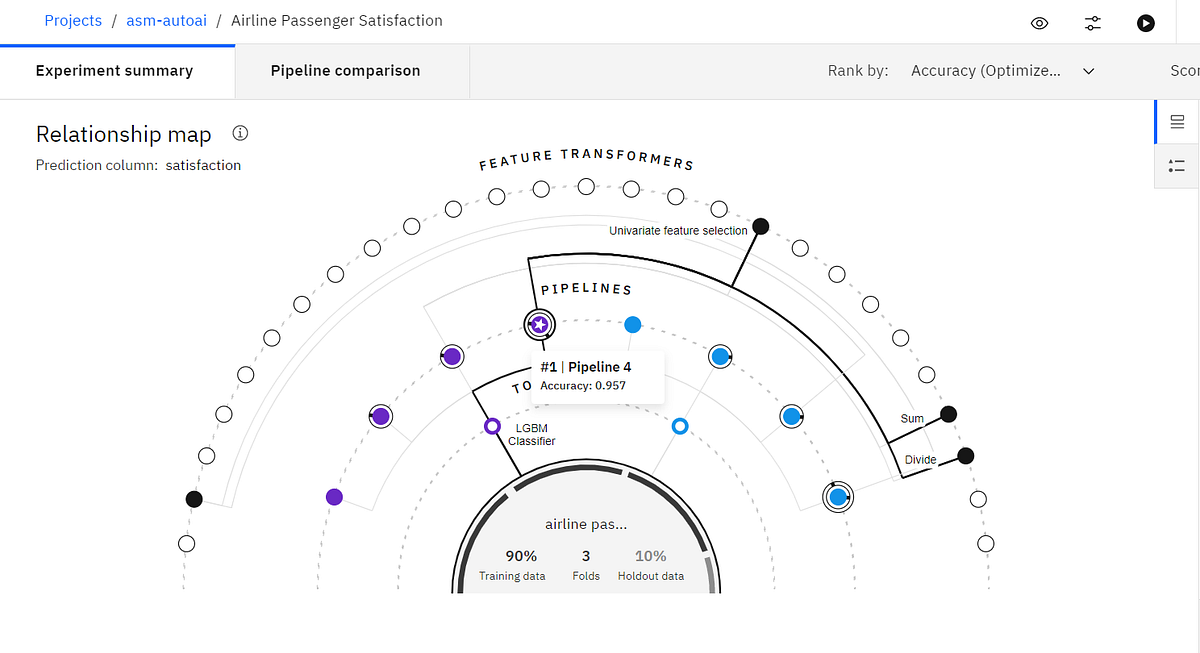Image resolution: width=1200 pixels, height=653 pixels.
Task: Switch to the Pipeline comparison tab
Action: (x=345, y=70)
